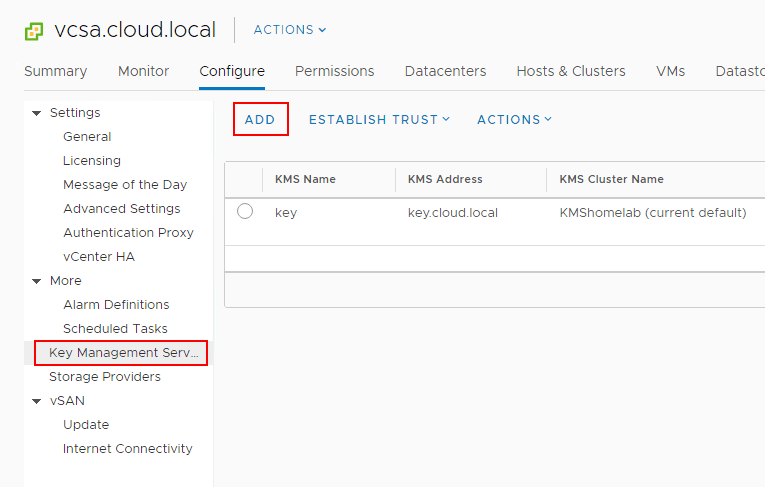Open the ACTIONS dropdown in the KMS toolbar

pyautogui.click(x=514, y=119)
